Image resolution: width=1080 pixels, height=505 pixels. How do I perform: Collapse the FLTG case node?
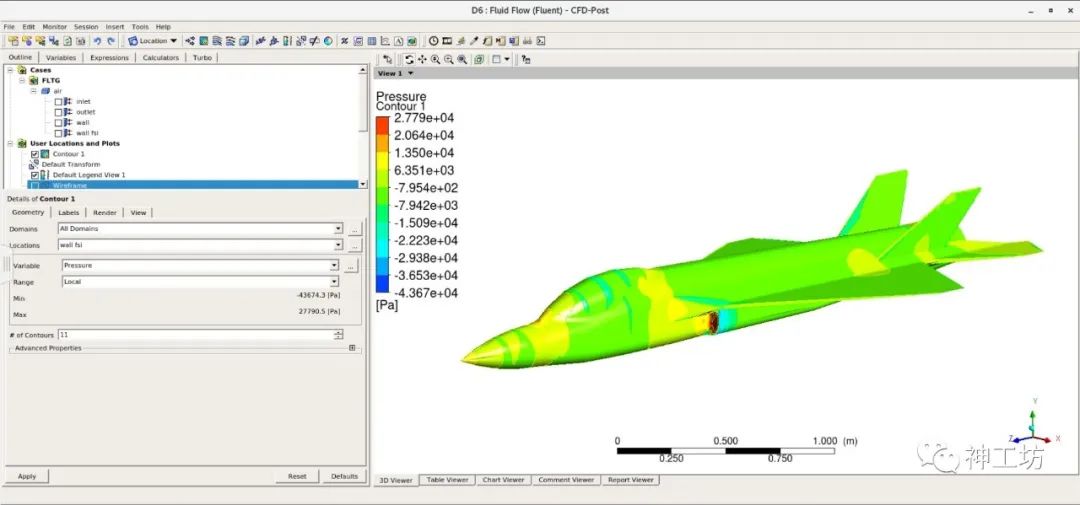tap(22, 81)
